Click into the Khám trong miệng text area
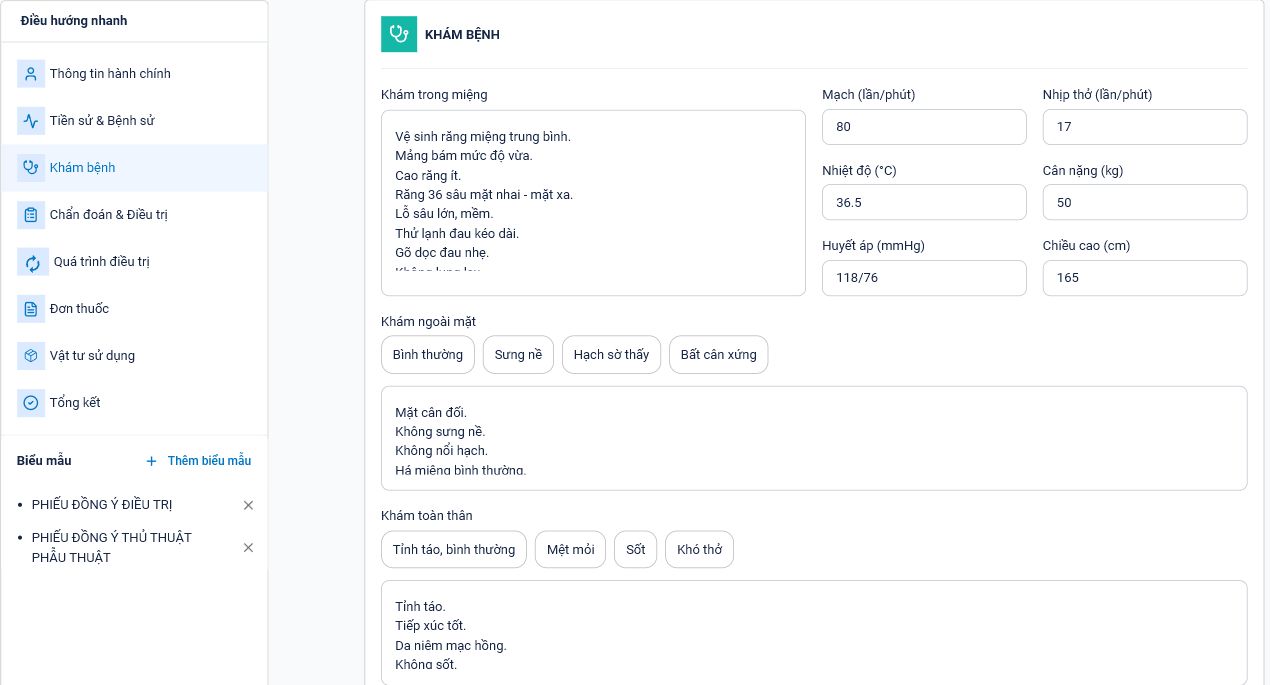This screenshot has width=1270, height=685. click(593, 203)
